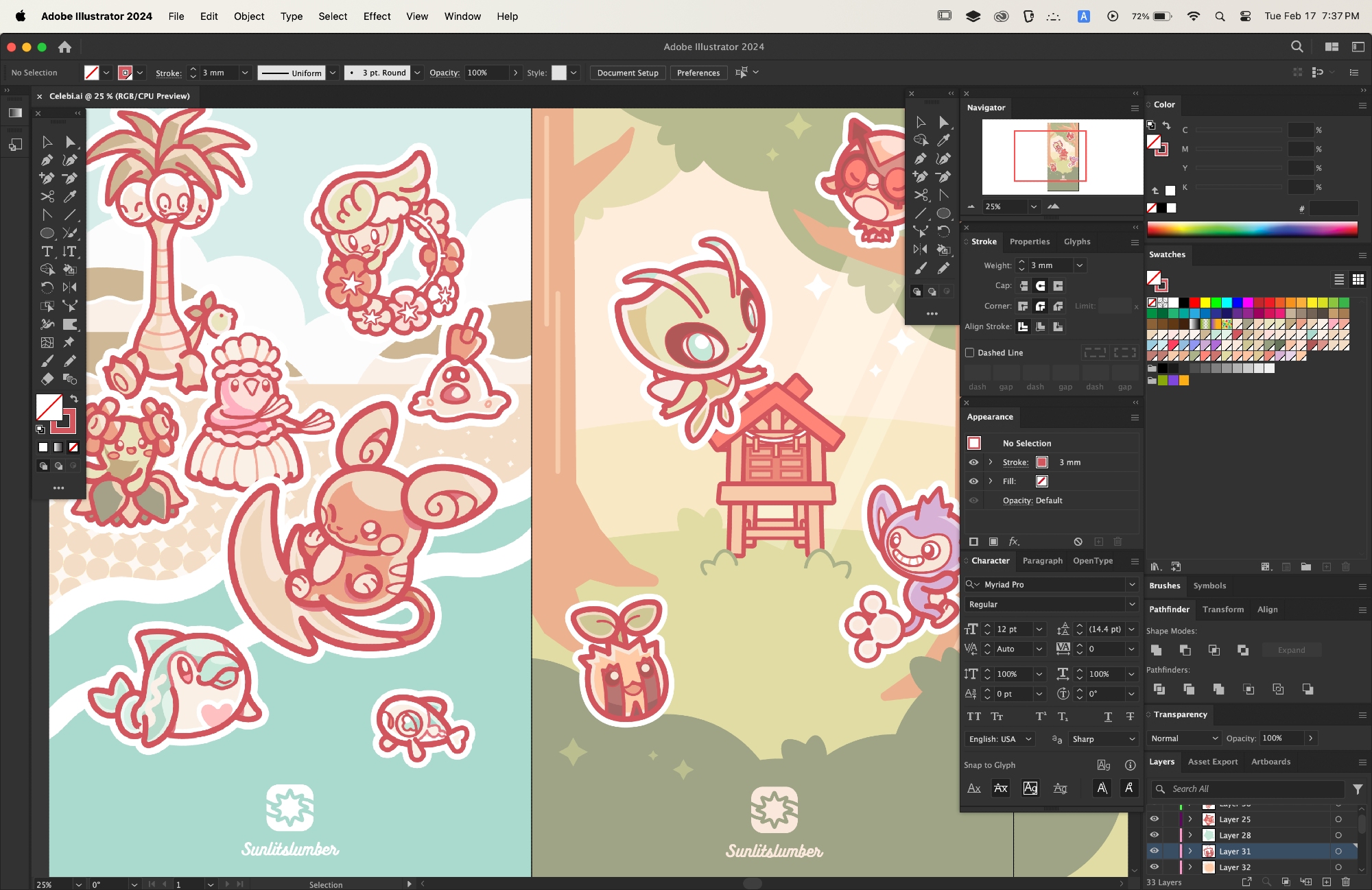Toggle Stroke visibility in Appearance panel
This screenshot has width=1372, height=890.
tap(973, 462)
